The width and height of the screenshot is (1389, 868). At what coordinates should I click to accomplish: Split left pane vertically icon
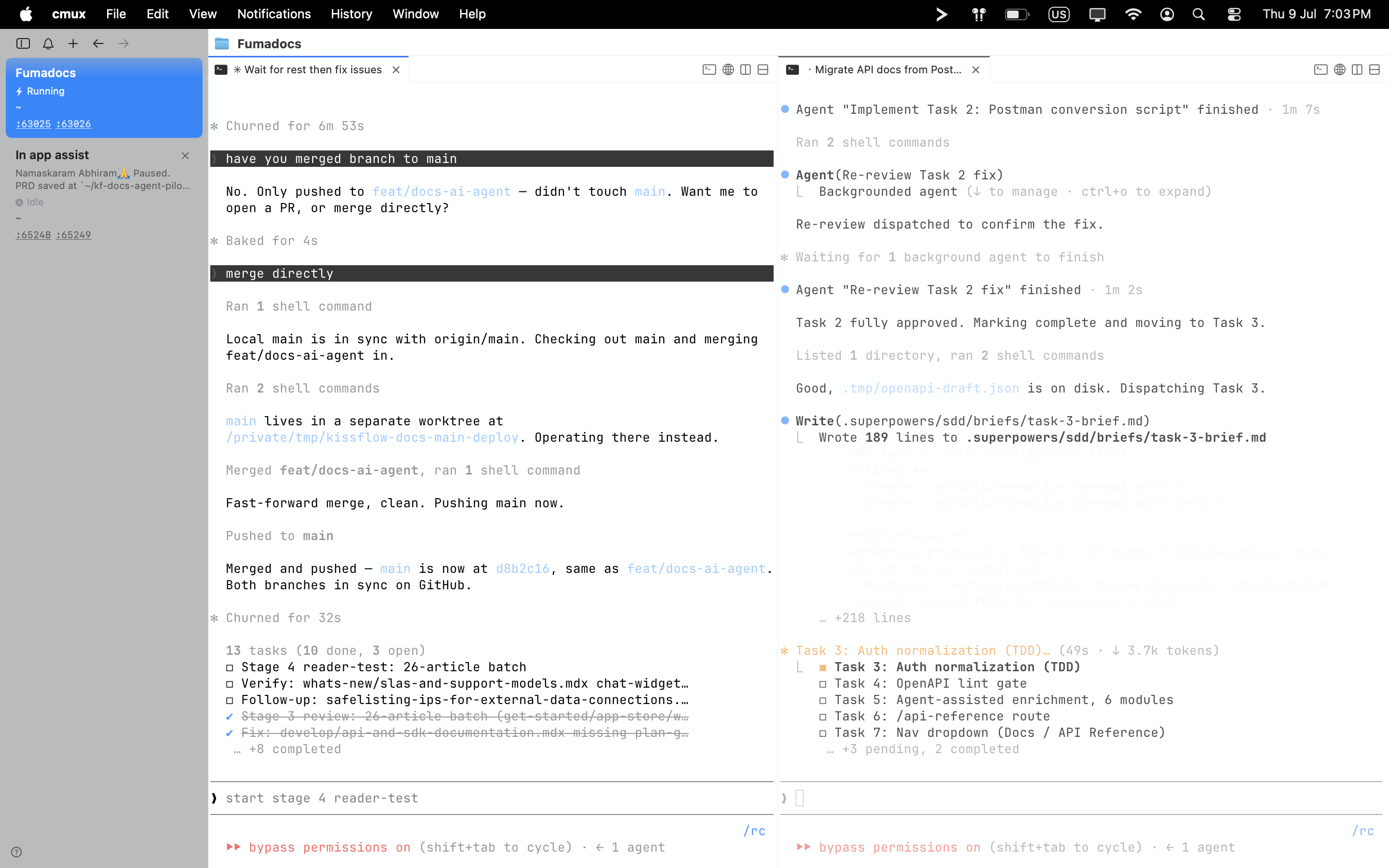tap(746, 69)
